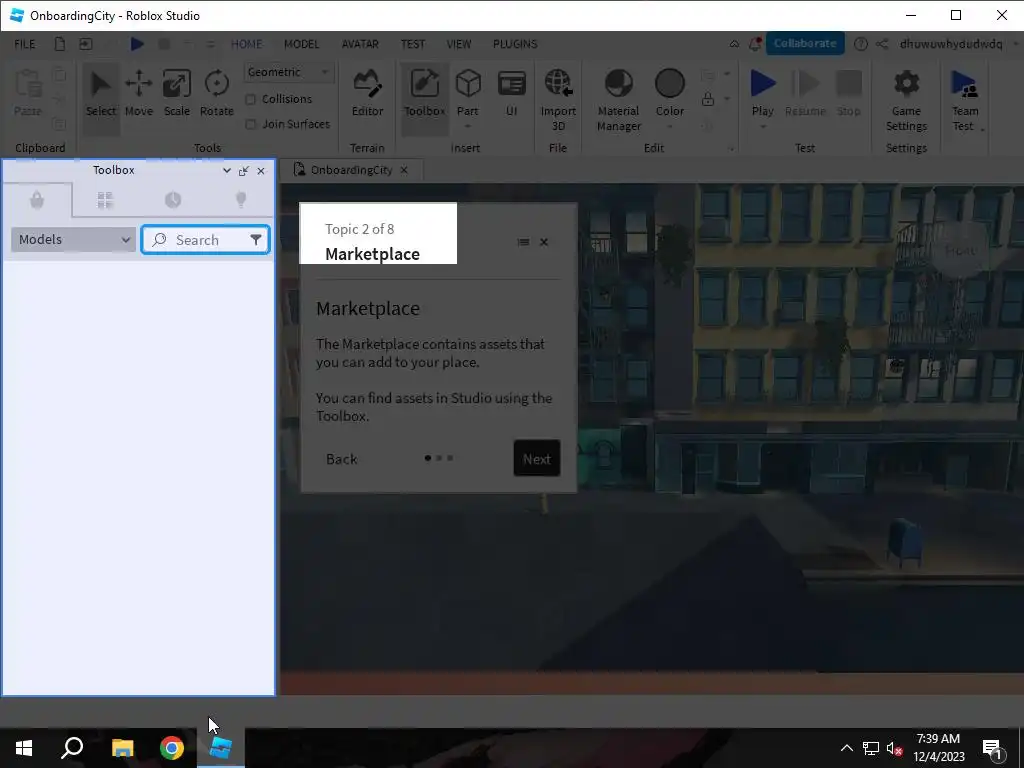Switch to the AVATAR ribbon tab
Viewport: 1024px width, 768px height.
click(360, 44)
